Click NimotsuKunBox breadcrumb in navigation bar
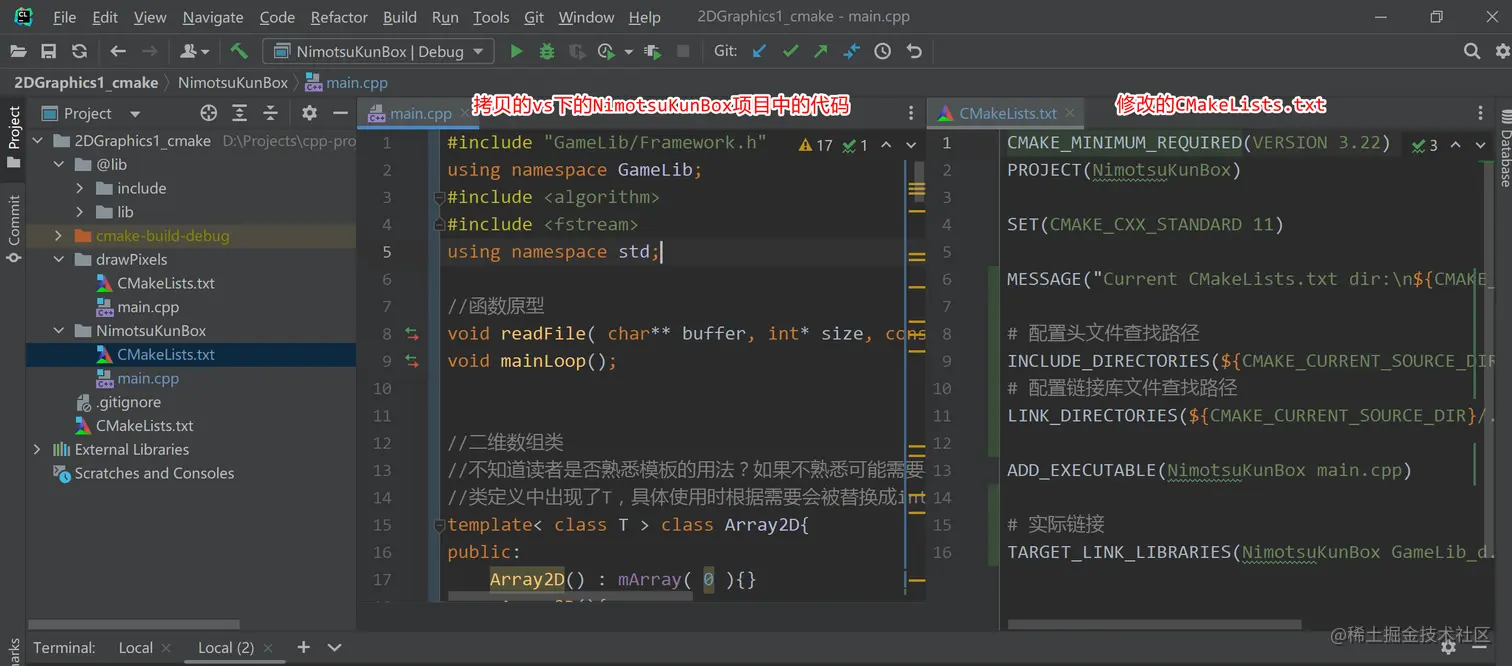Viewport: 1512px width, 666px height. [x=233, y=83]
